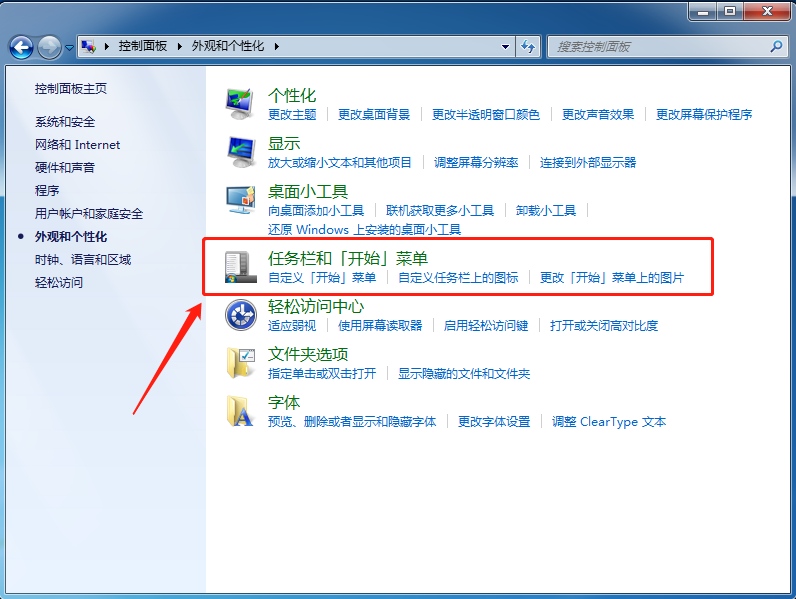
Task: Click the Fonts (字体) folder icon
Action: pyautogui.click(x=240, y=411)
